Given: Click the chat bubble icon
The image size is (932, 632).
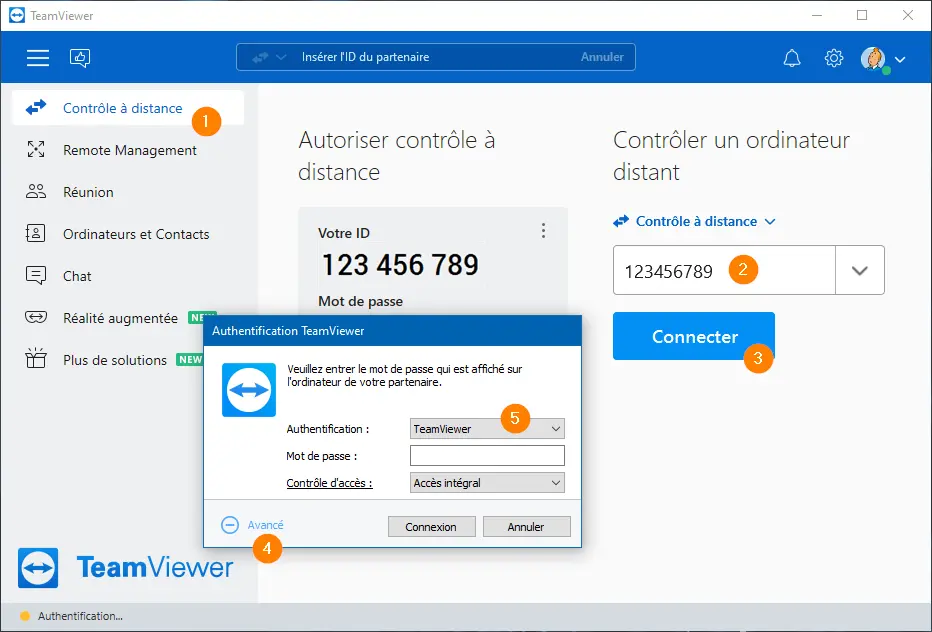Looking at the screenshot, I should tap(36, 275).
